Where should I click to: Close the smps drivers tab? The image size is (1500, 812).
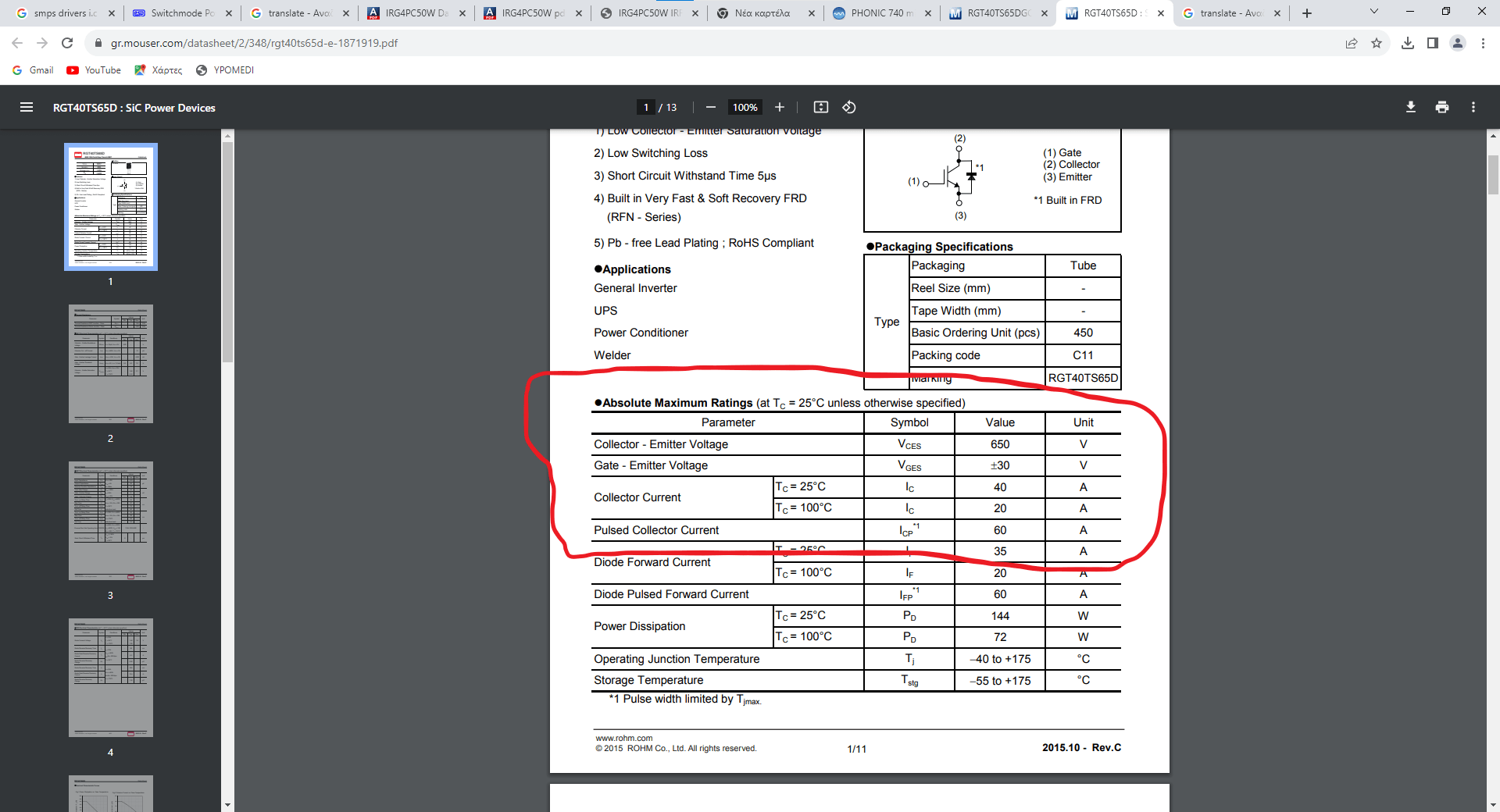pyautogui.click(x=112, y=13)
